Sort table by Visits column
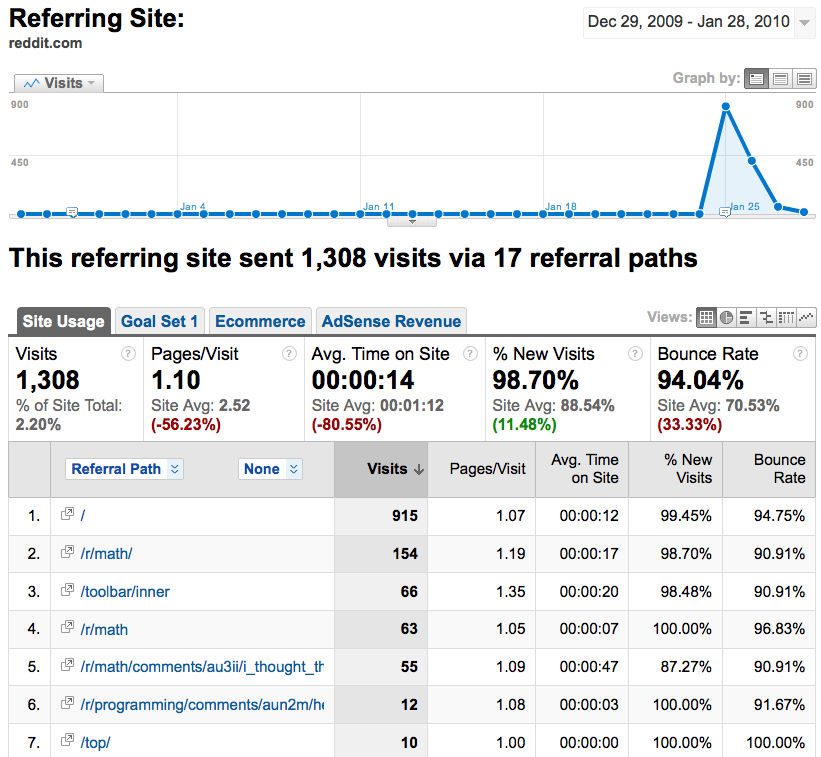Screen dimensions: 821x757 381,469
